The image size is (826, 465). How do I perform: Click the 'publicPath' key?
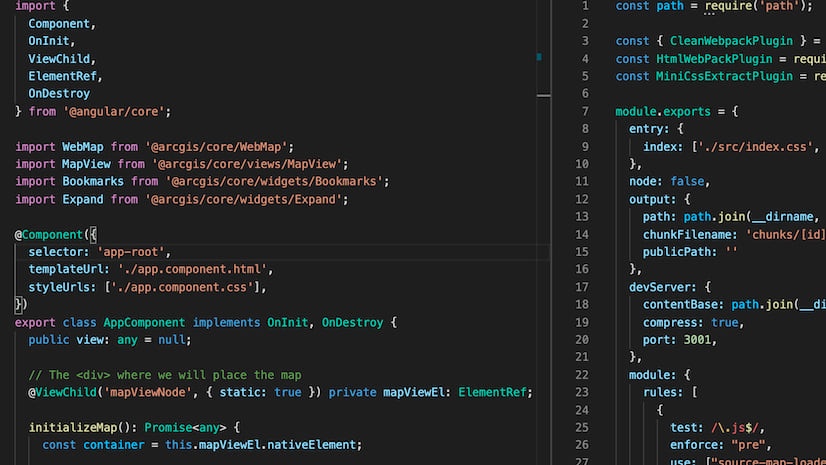click(676, 252)
